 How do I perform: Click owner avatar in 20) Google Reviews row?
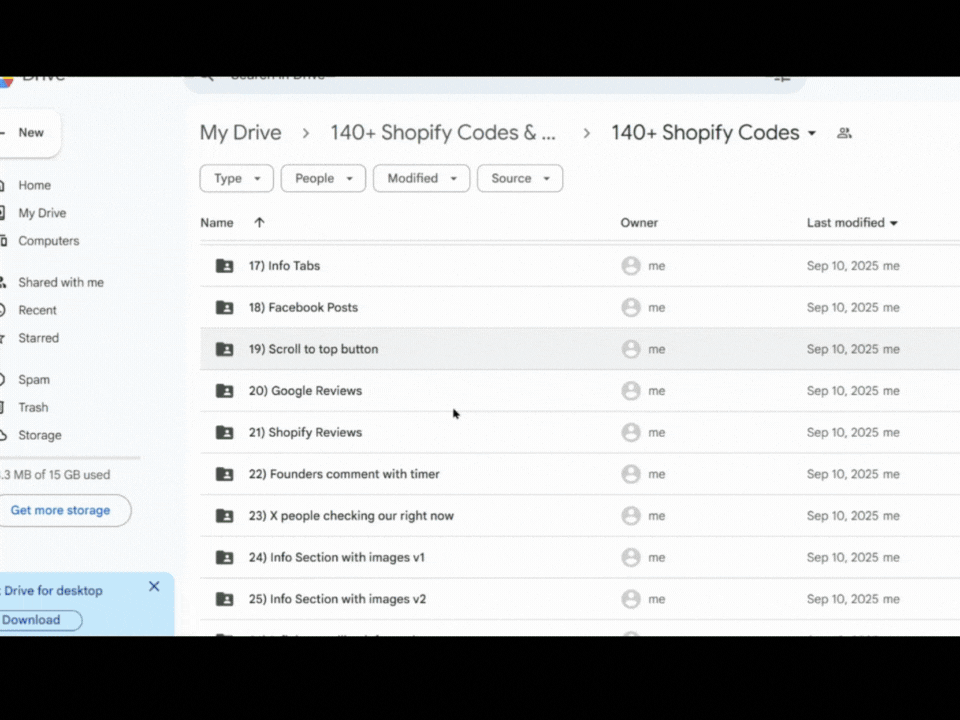(631, 391)
